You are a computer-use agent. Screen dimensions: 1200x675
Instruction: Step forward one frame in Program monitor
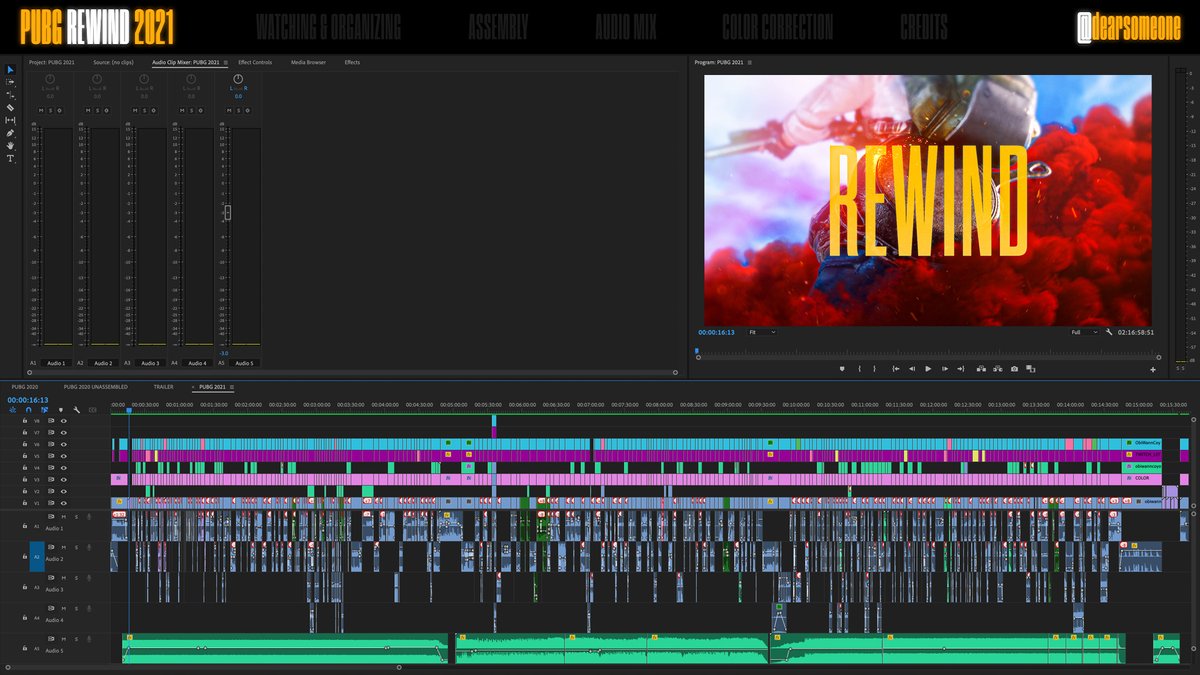tap(945, 369)
